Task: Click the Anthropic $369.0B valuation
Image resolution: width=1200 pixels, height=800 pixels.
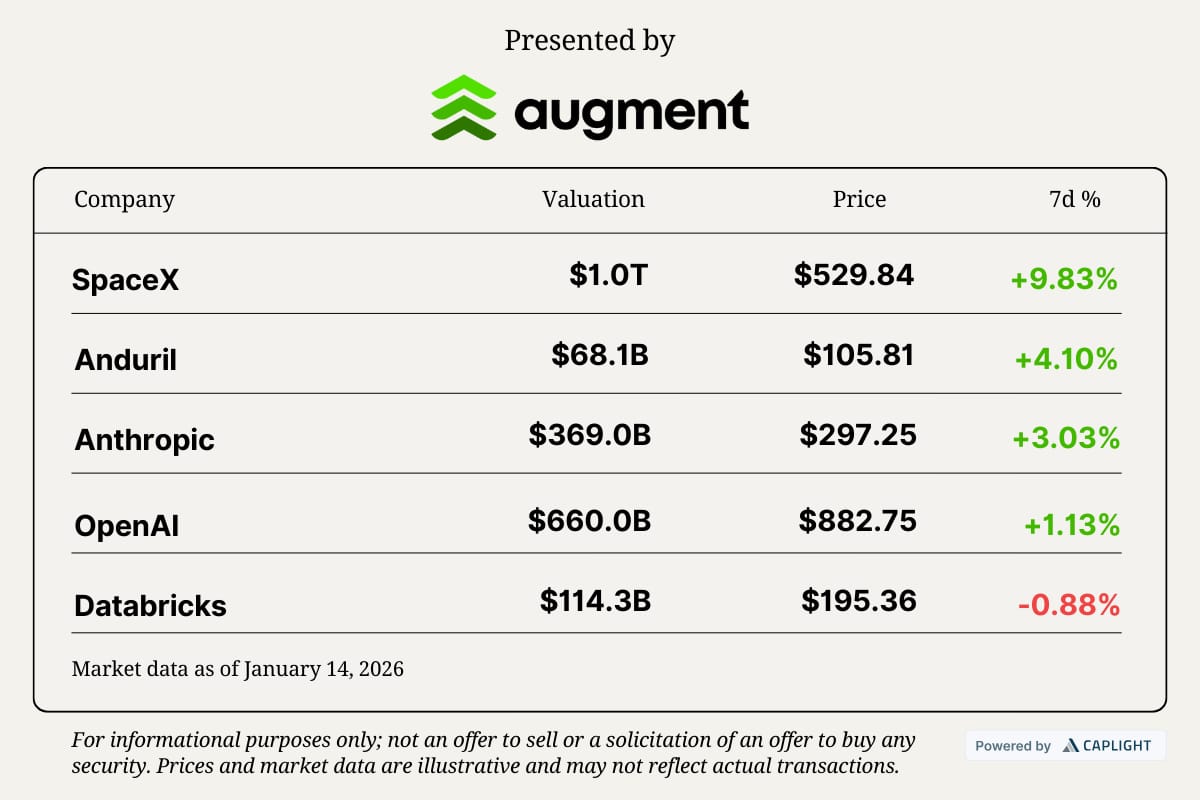Action: click(590, 435)
